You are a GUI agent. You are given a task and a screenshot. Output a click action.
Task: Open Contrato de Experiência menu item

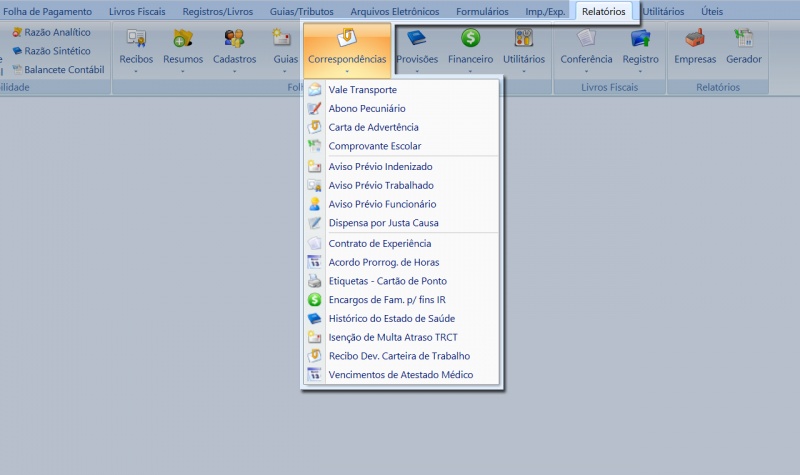coord(379,243)
